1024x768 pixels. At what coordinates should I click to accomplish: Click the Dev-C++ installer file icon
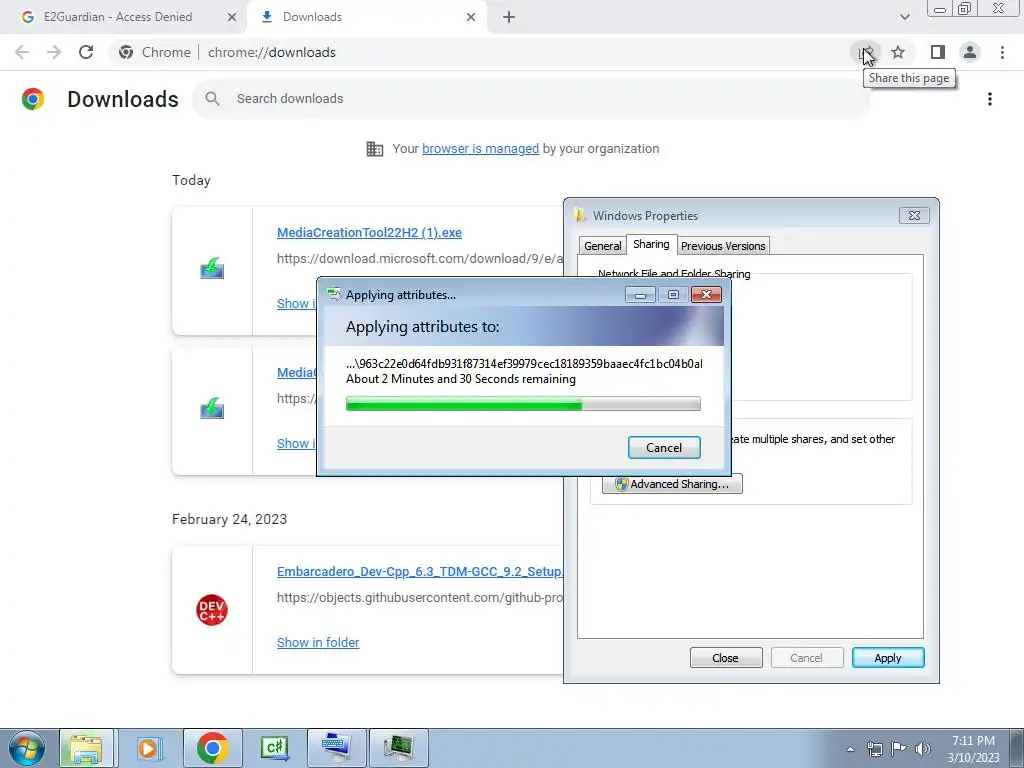(x=212, y=610)
